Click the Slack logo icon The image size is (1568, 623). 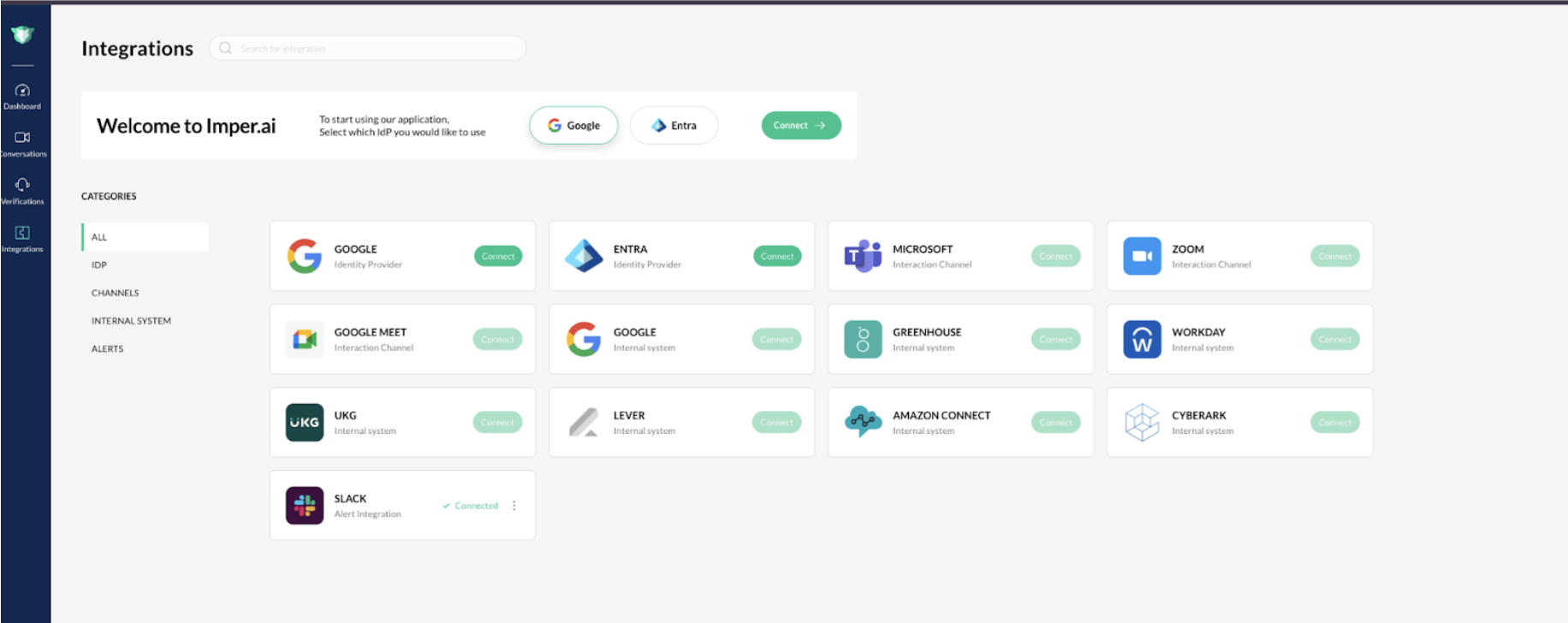[305, 505]
